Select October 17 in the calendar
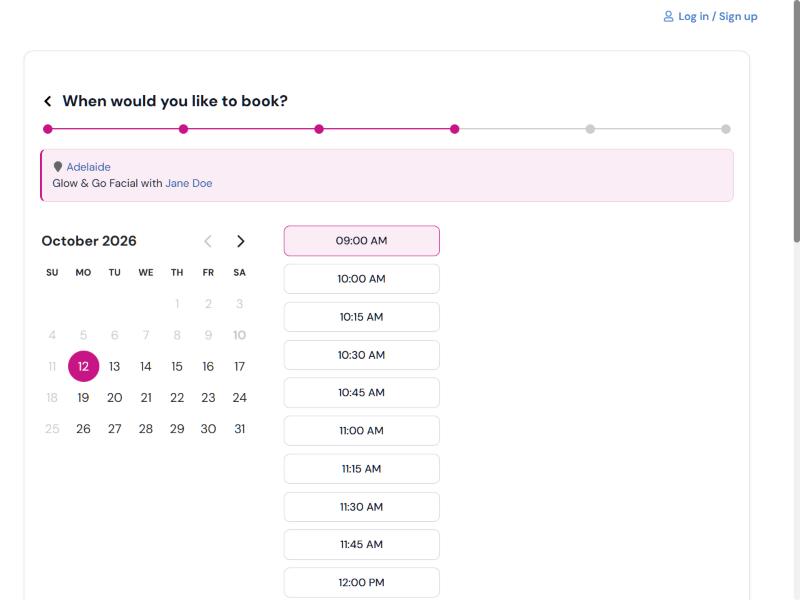800x600 pixels. click(239, 366)
